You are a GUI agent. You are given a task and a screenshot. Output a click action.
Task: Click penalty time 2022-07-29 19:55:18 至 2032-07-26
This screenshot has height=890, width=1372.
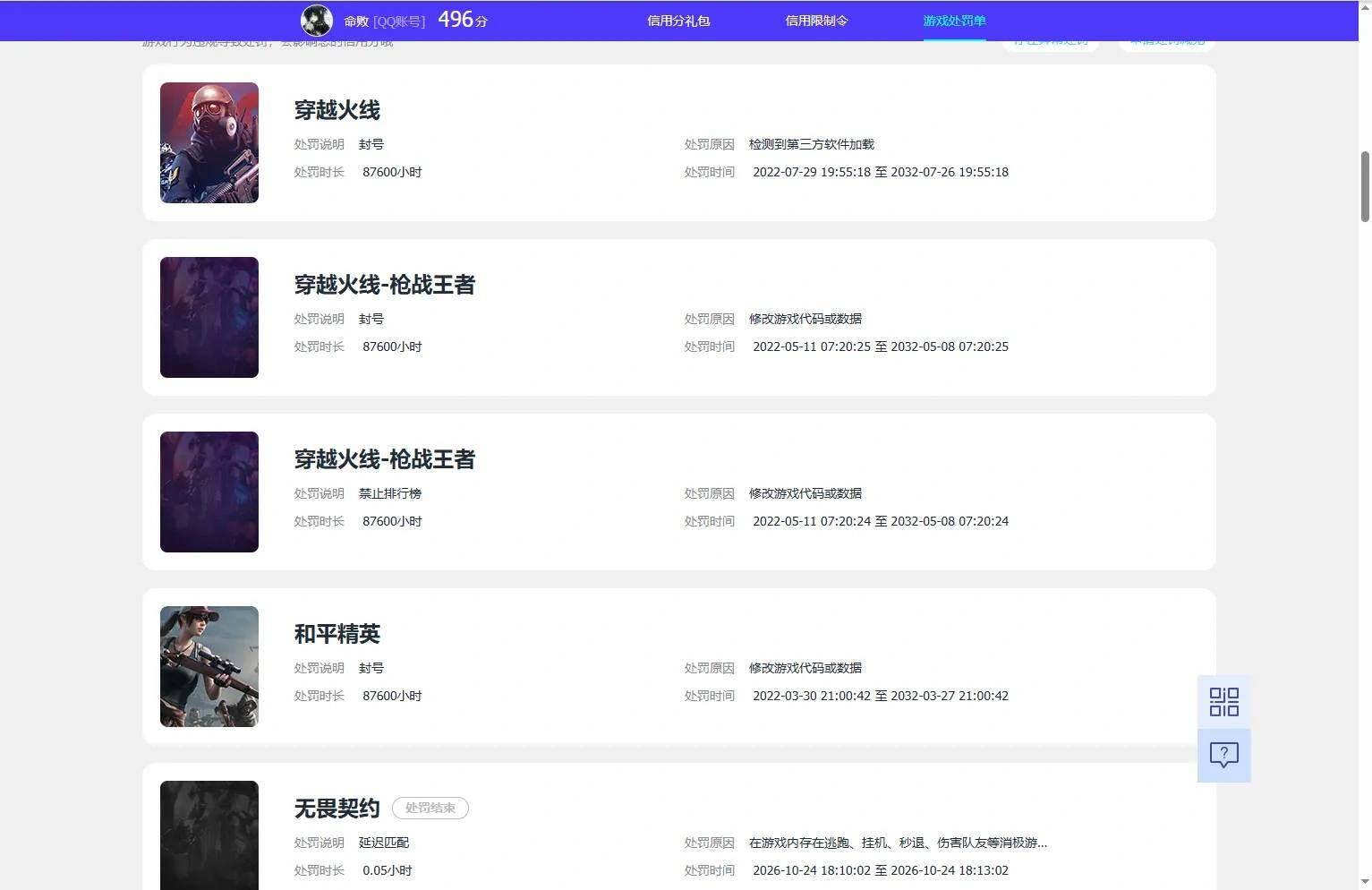coord(881,172)
